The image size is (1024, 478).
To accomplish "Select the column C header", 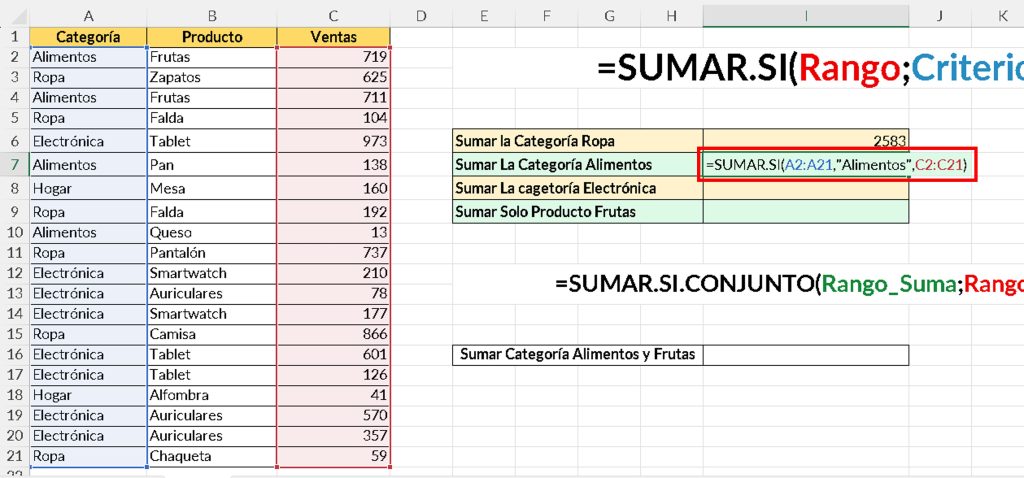I will click(333, 16).
